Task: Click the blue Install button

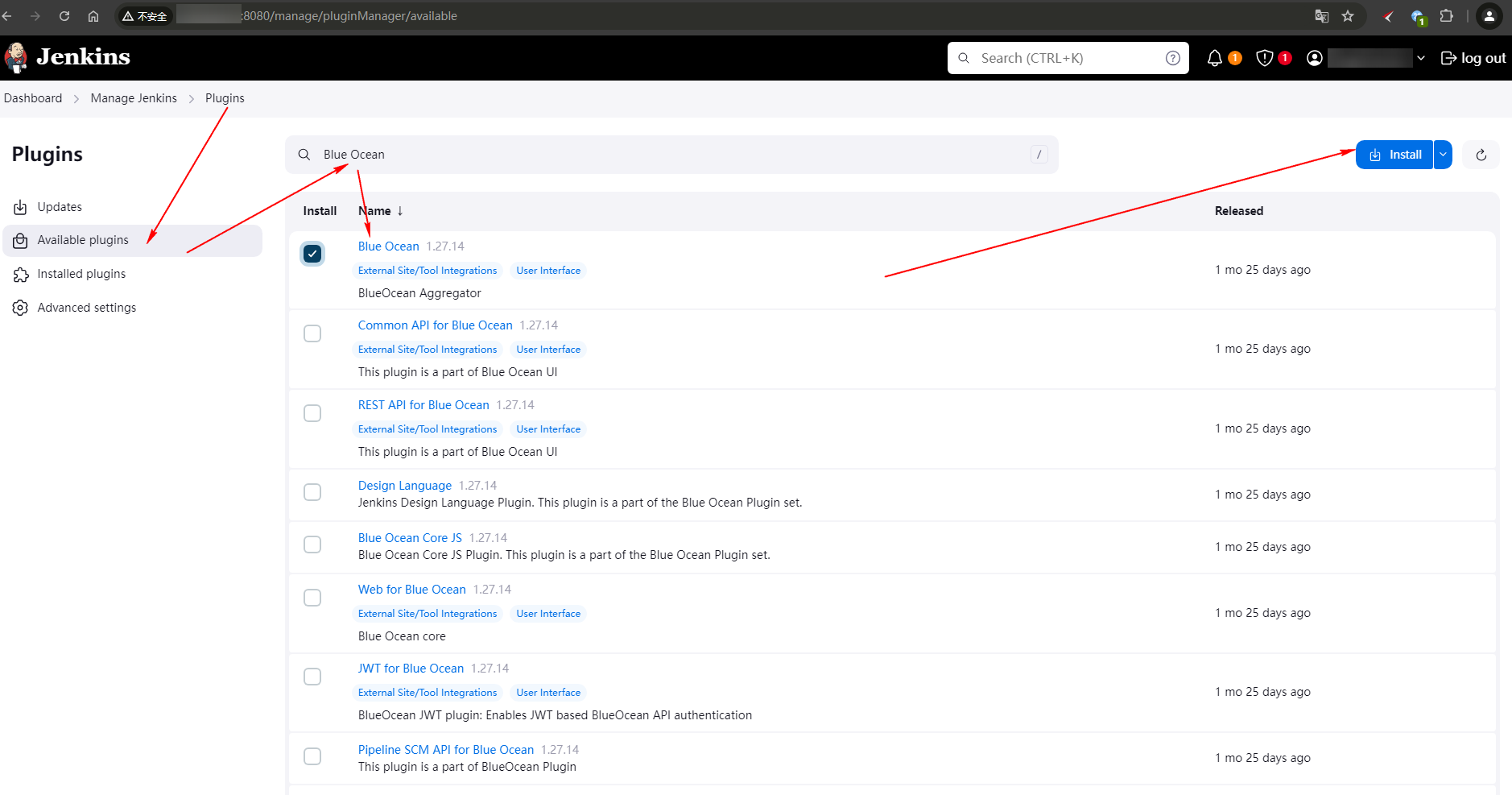Action: coord(1394,155)
